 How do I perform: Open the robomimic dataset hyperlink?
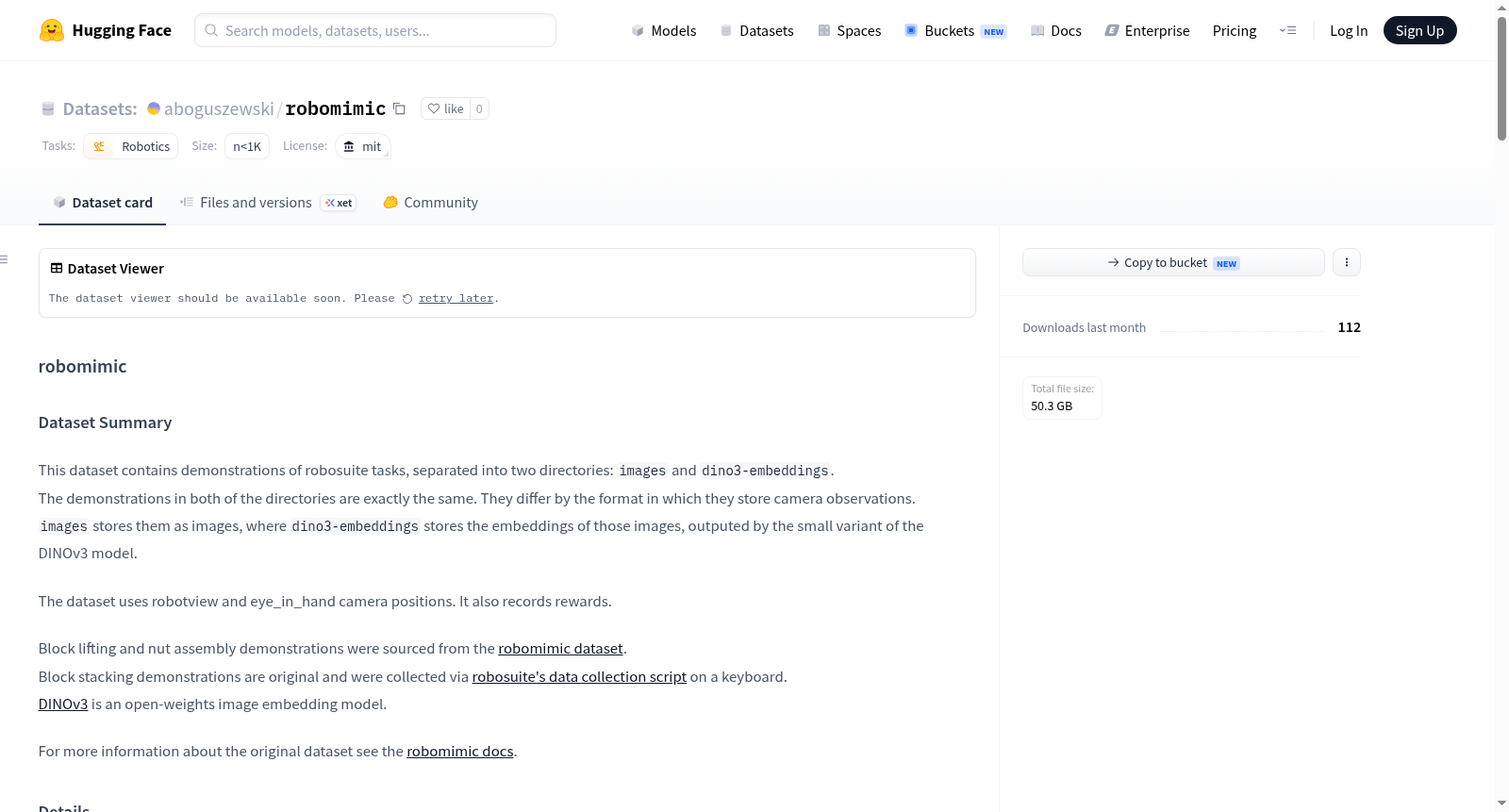[x=560, y=649]
